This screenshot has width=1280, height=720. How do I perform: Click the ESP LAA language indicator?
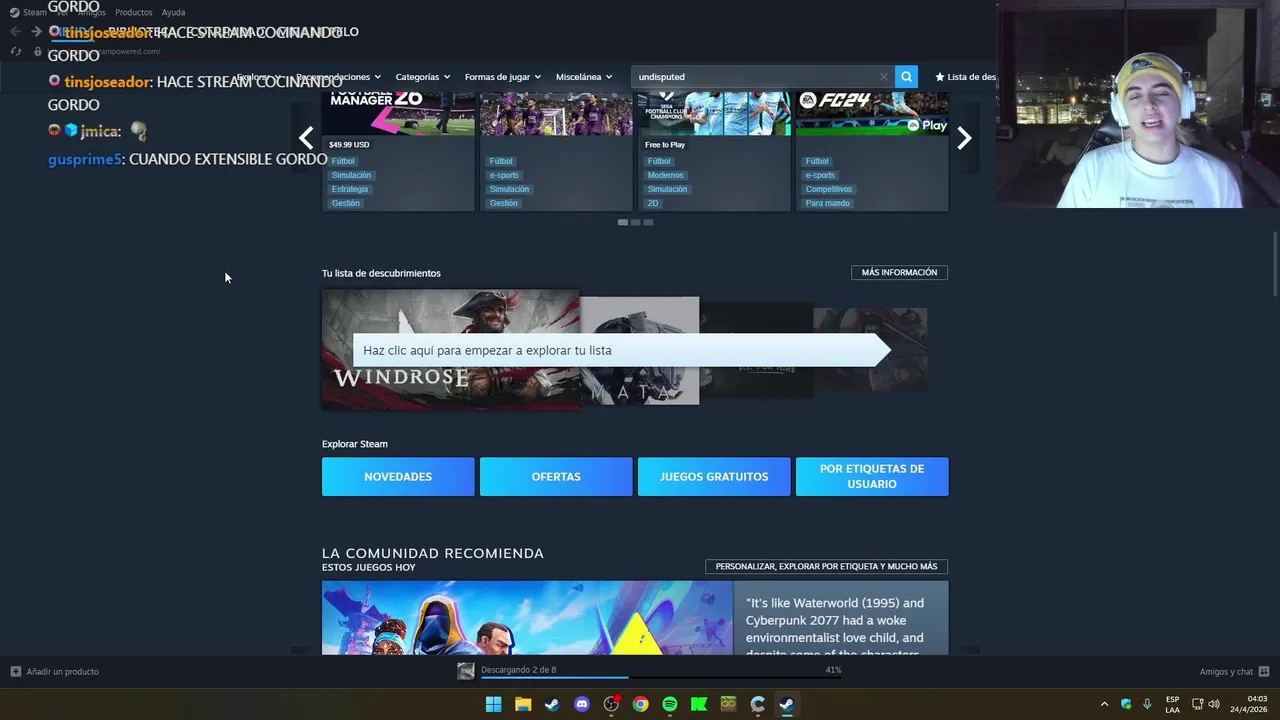point(1172,704)
